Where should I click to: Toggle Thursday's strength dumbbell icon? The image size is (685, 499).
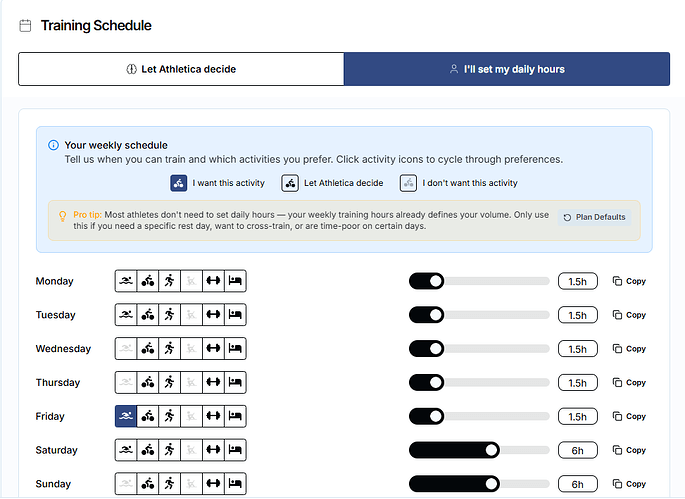point(213,383)
